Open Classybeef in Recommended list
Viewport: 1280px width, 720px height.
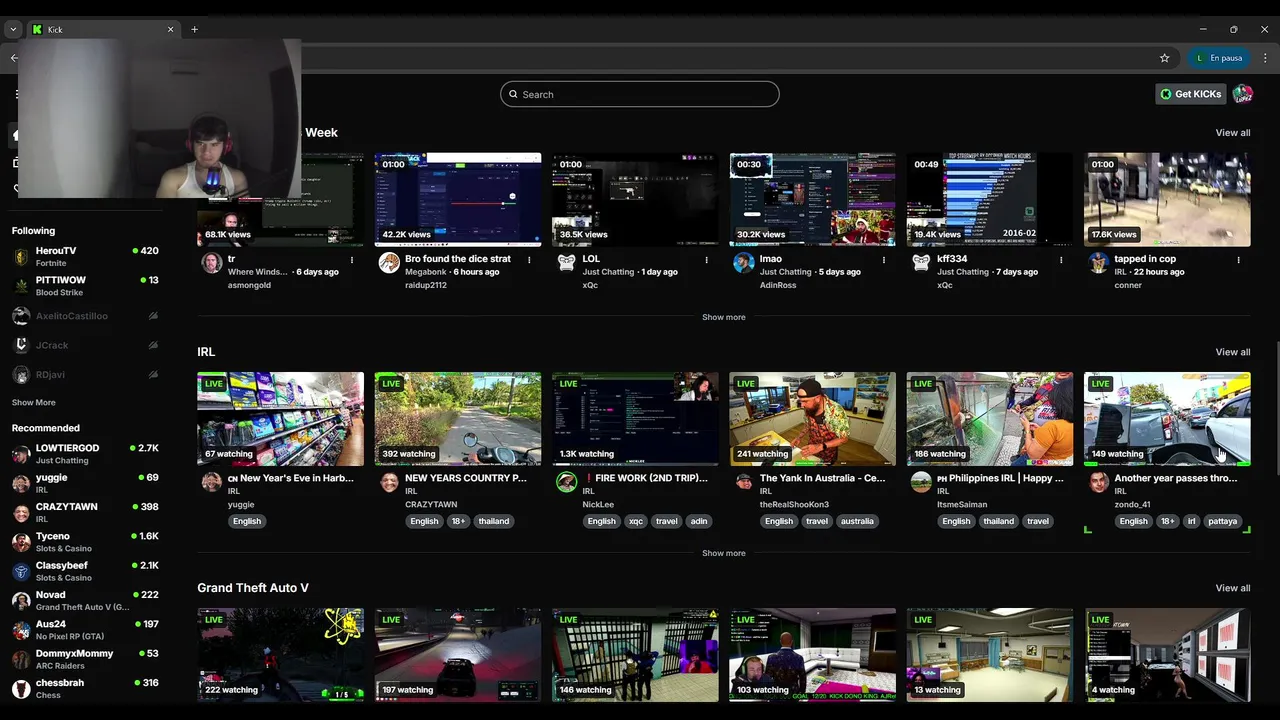pyautogui.click(x=85, y=571)
